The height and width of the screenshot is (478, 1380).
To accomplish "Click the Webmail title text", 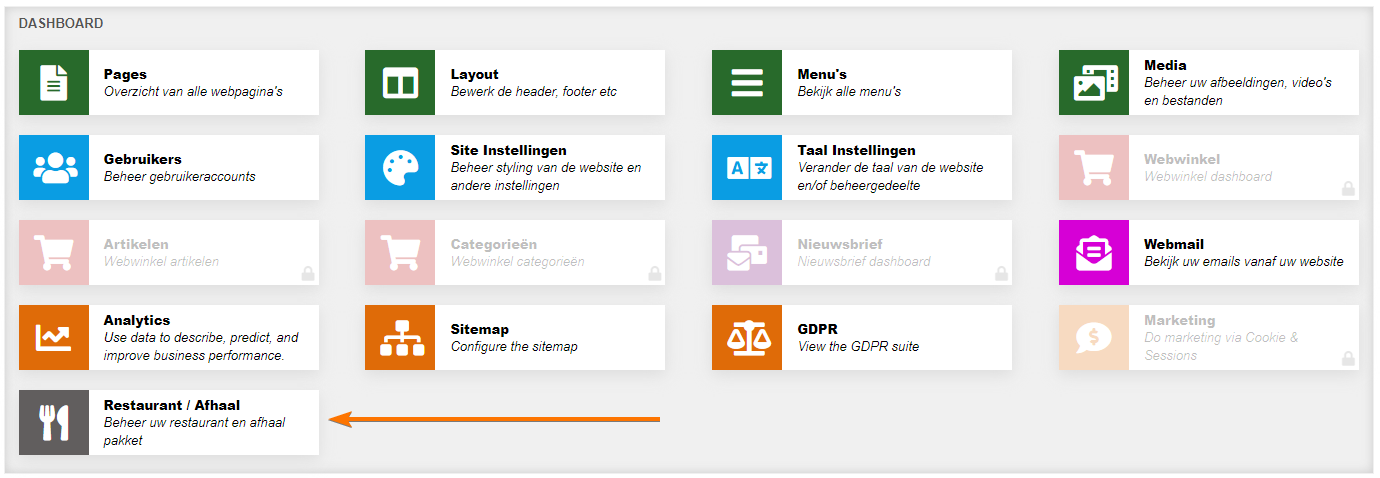I will click(1174, 244).
